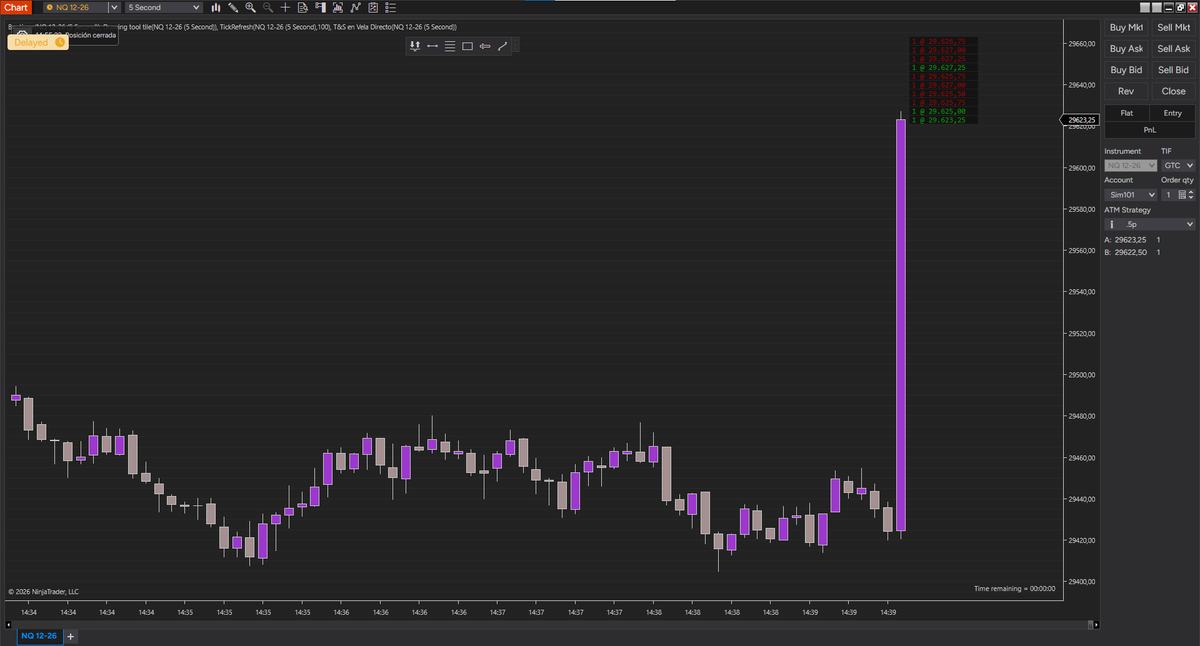The height and width of the screenshot is (646, 1200).
Task: Open the ATM Strategy .5p dropdown
Action: [x=1150, y=225]
